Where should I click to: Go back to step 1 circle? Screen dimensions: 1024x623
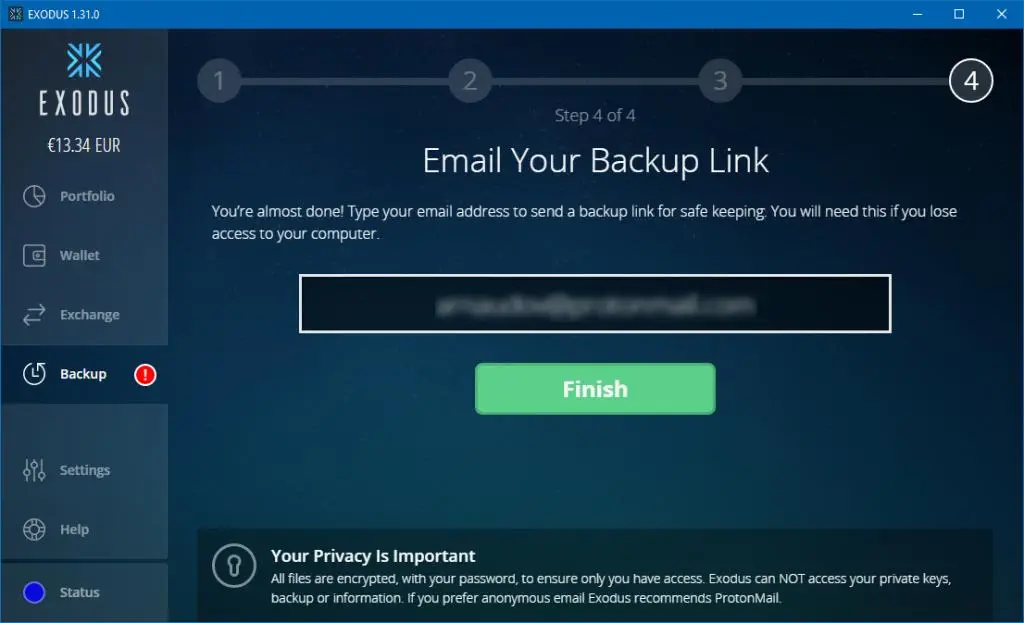[219, 80]
